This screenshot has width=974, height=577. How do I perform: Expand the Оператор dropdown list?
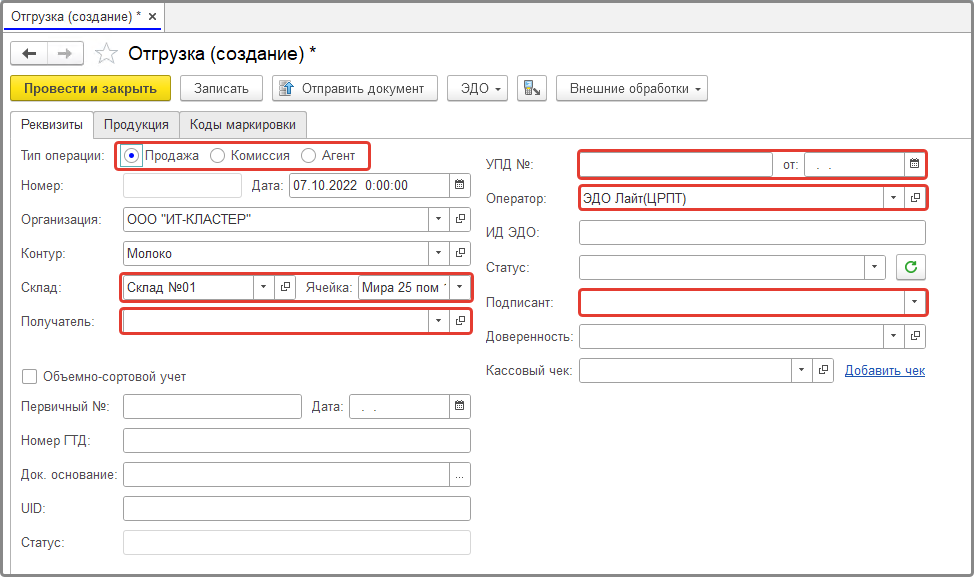click(x=893, y=198)
